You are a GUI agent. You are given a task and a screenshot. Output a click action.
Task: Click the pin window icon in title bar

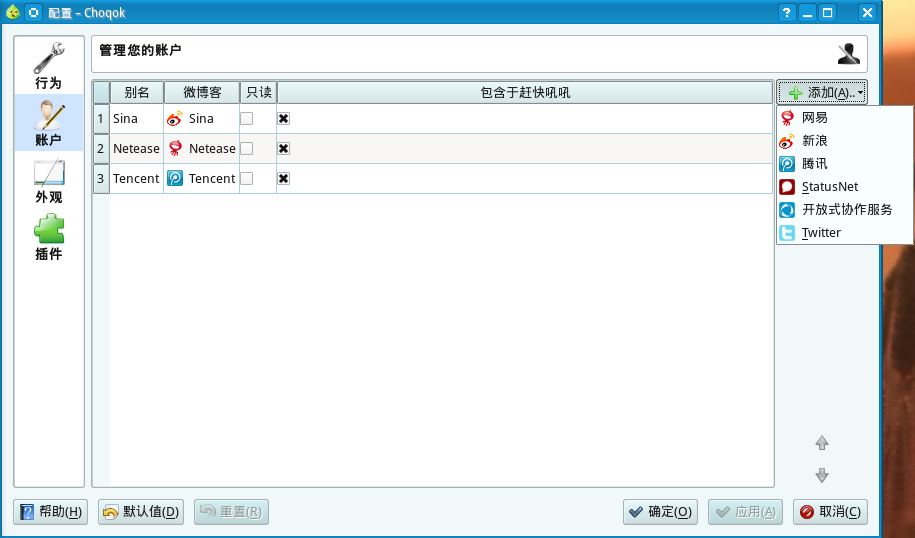33,12
